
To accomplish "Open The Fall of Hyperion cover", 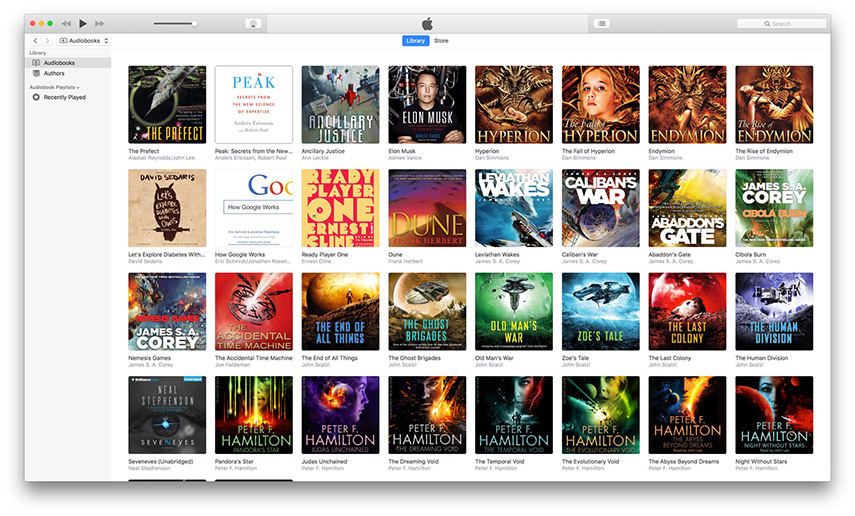I will pos(601,105).
